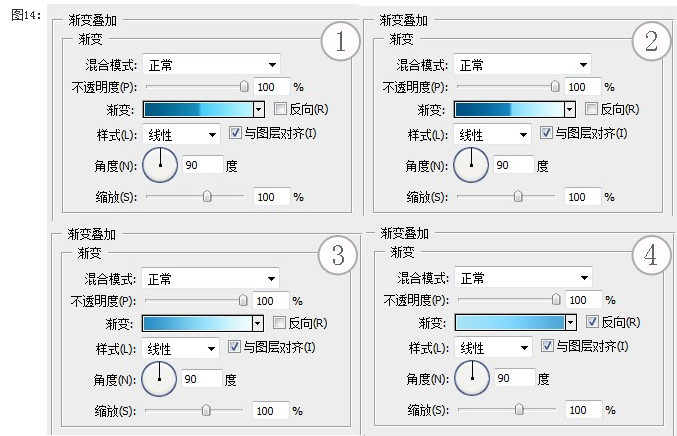Screen dimensions: 677x436
Task: Toggle 与图层对齐 checkbox in panel 2
Action: point(546,133)
